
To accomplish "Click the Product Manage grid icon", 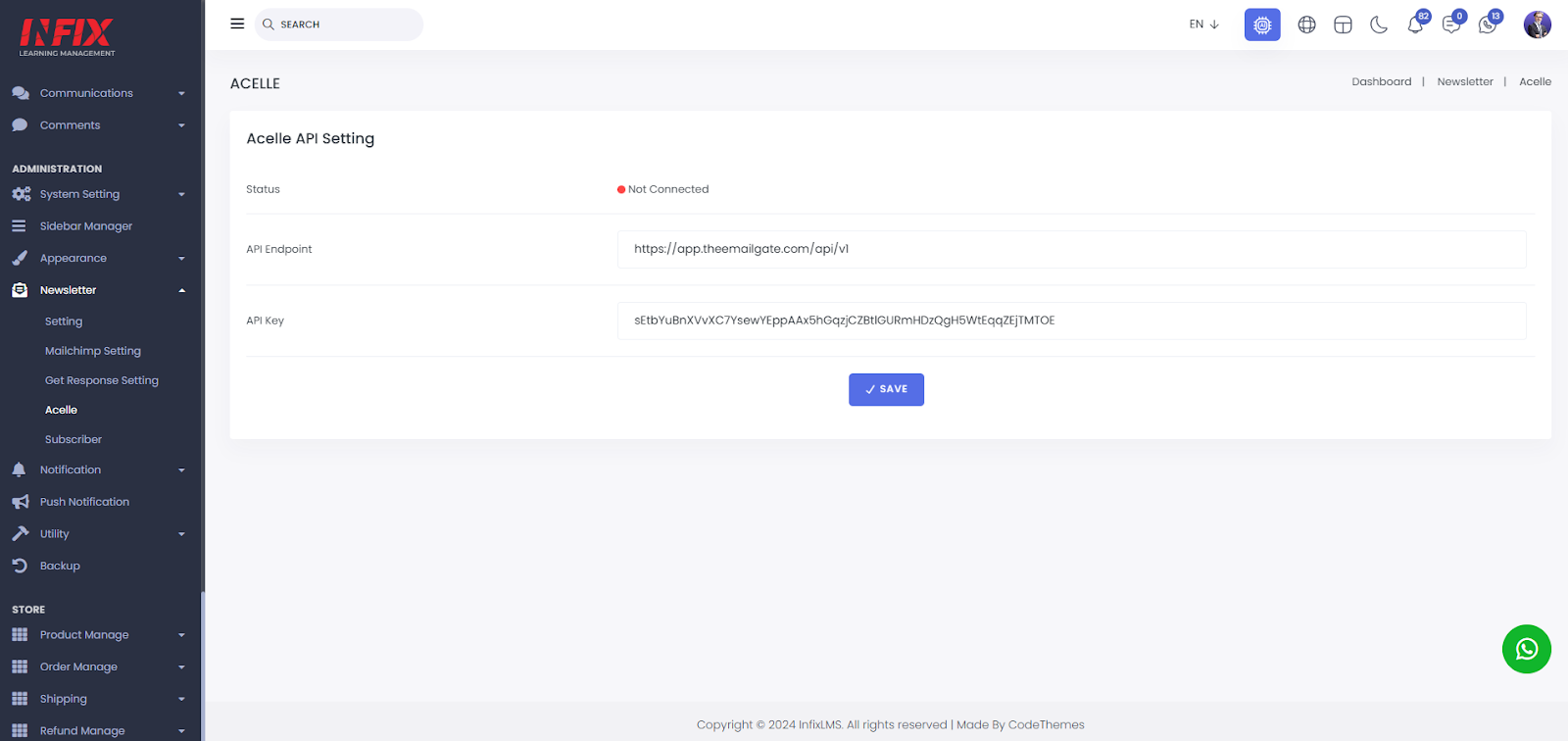I will [x=20, y=635].
